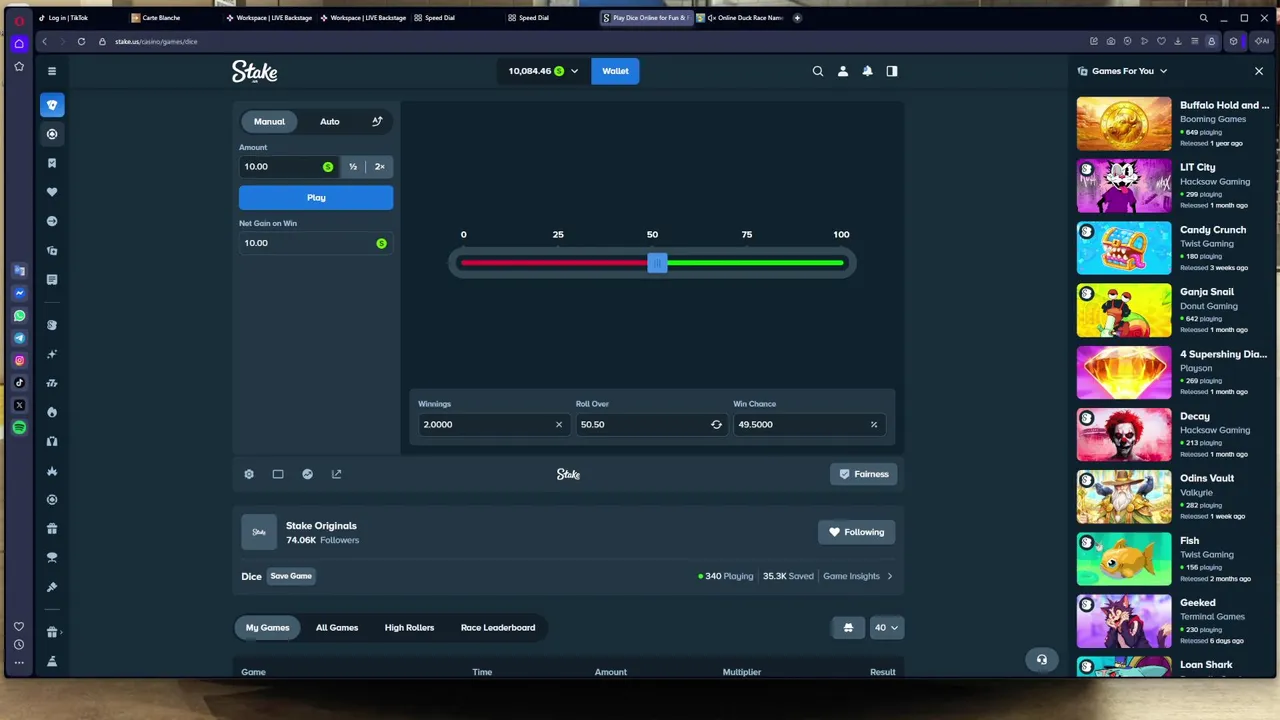Viewport: 1280px width, 720px height.
Task: Click the blue Play button
Action: click(x=316, y=198)
